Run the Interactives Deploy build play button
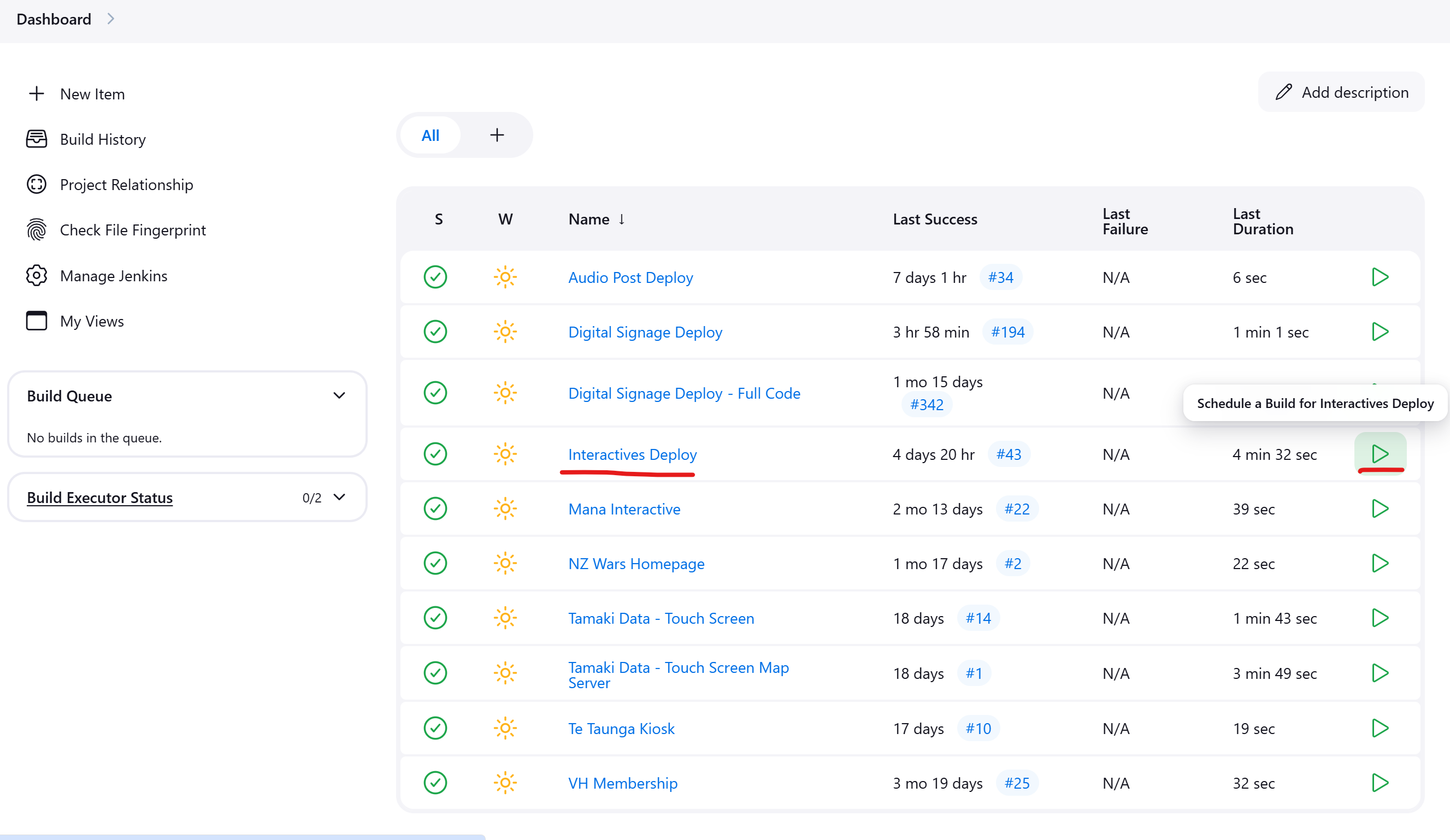The image size is (1450, 840). coord(1380,454)
